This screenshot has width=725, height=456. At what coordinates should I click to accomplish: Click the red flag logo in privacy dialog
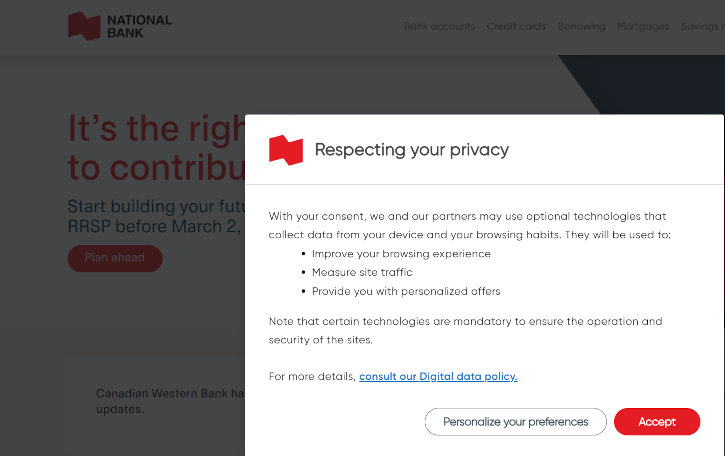pos(286,150)
